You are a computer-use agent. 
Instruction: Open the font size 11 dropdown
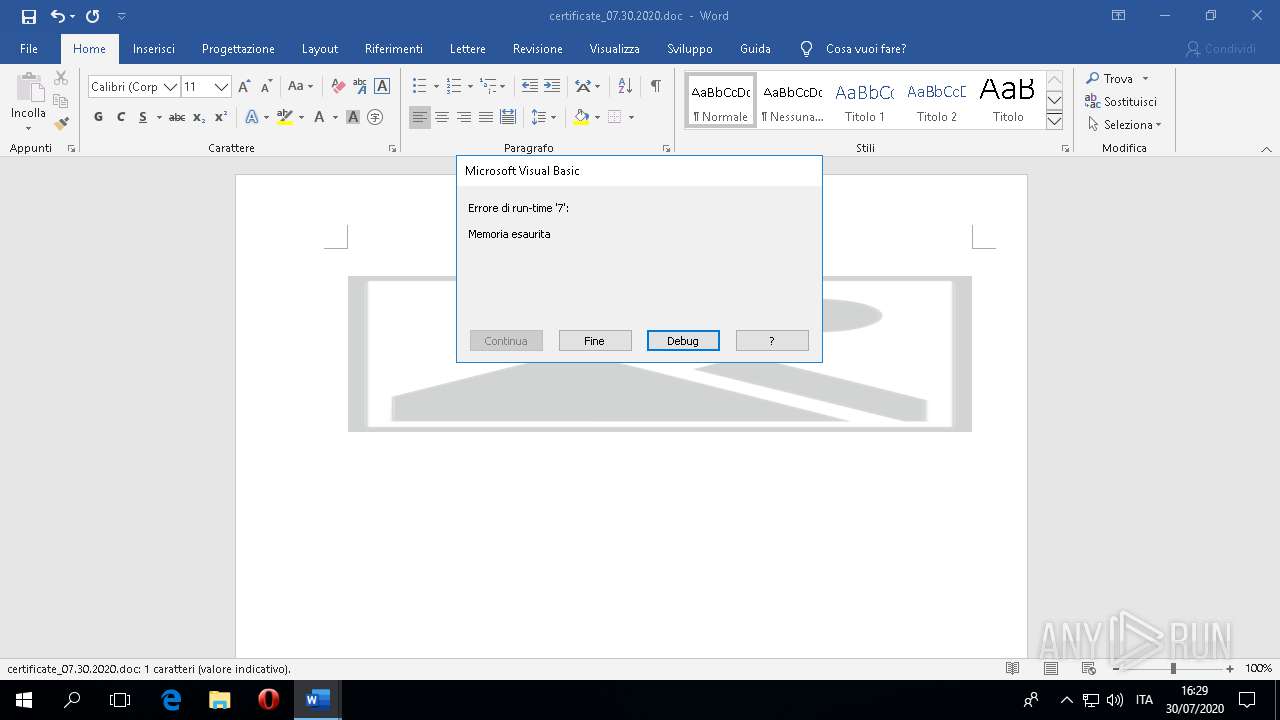pos(222,87)
